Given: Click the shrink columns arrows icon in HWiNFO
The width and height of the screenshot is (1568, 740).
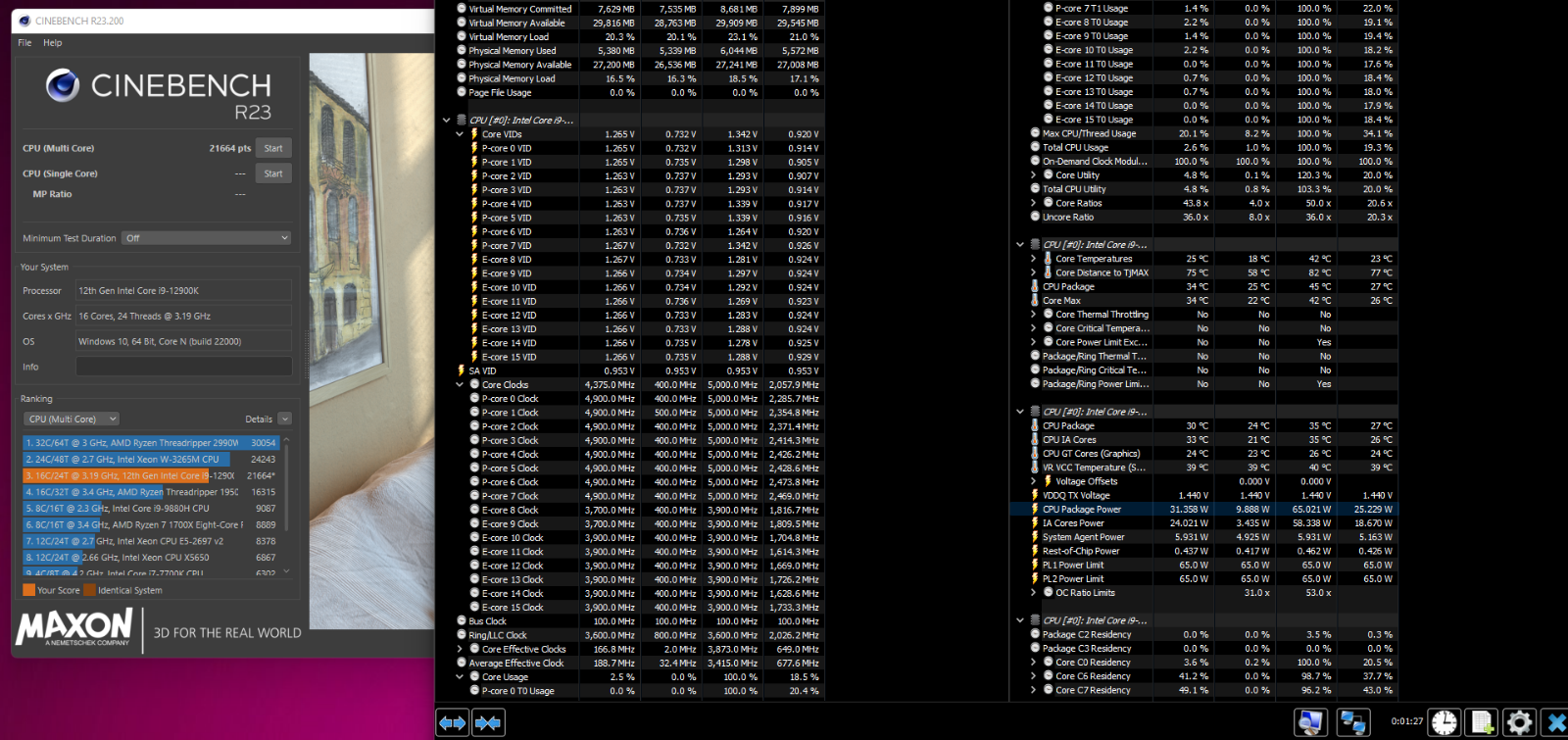Looking at the screenshot, I should pos(488,723).
